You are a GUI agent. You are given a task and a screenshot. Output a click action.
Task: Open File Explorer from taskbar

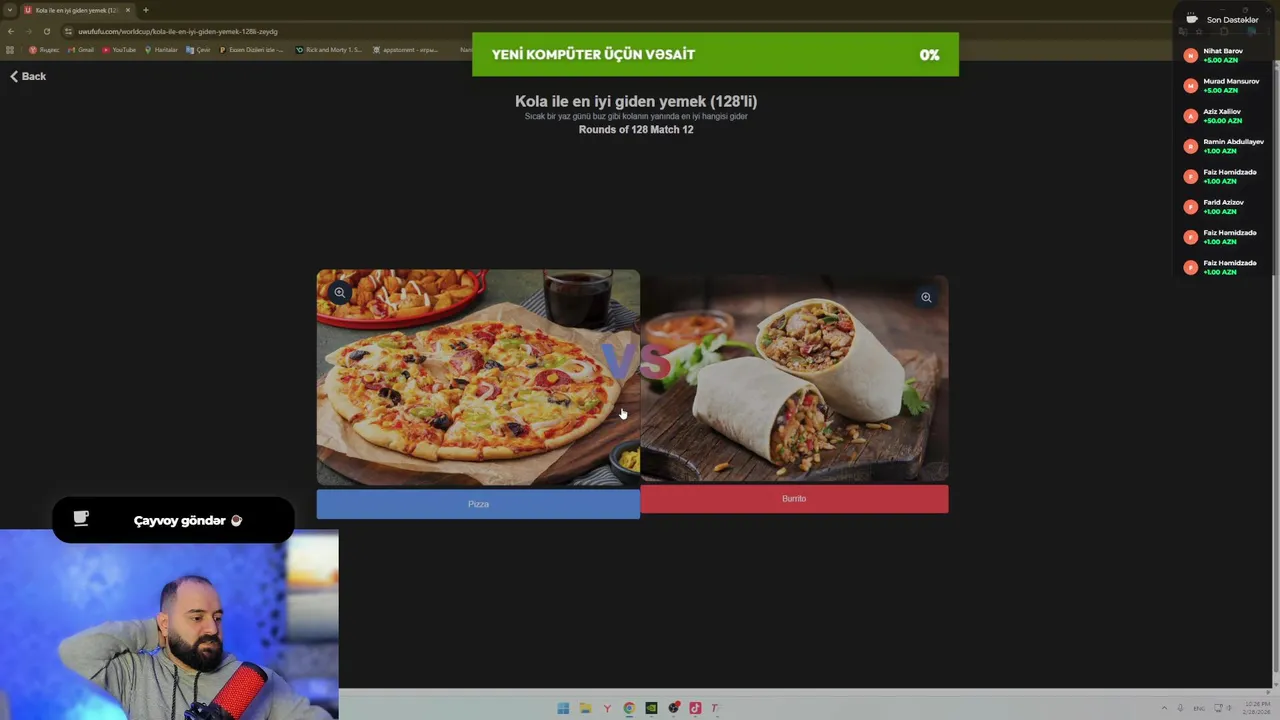(x=585, y=708)
